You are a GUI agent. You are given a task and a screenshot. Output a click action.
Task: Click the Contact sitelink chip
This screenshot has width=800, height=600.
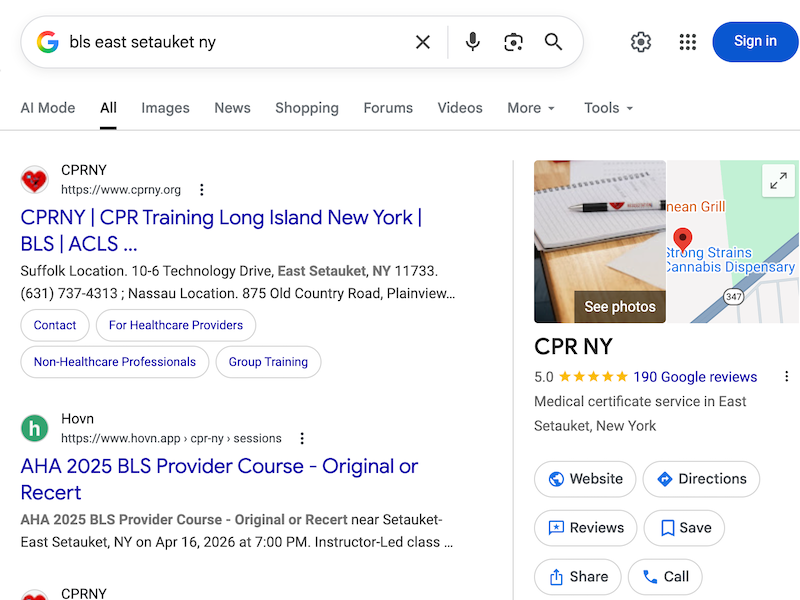pos(55,325)
